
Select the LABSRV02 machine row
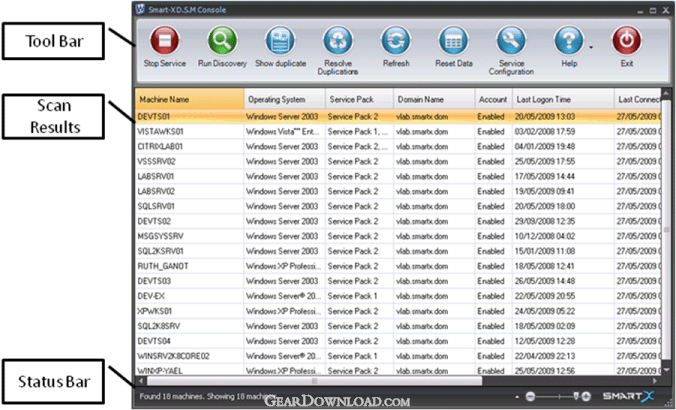click(x=398, y=191)
